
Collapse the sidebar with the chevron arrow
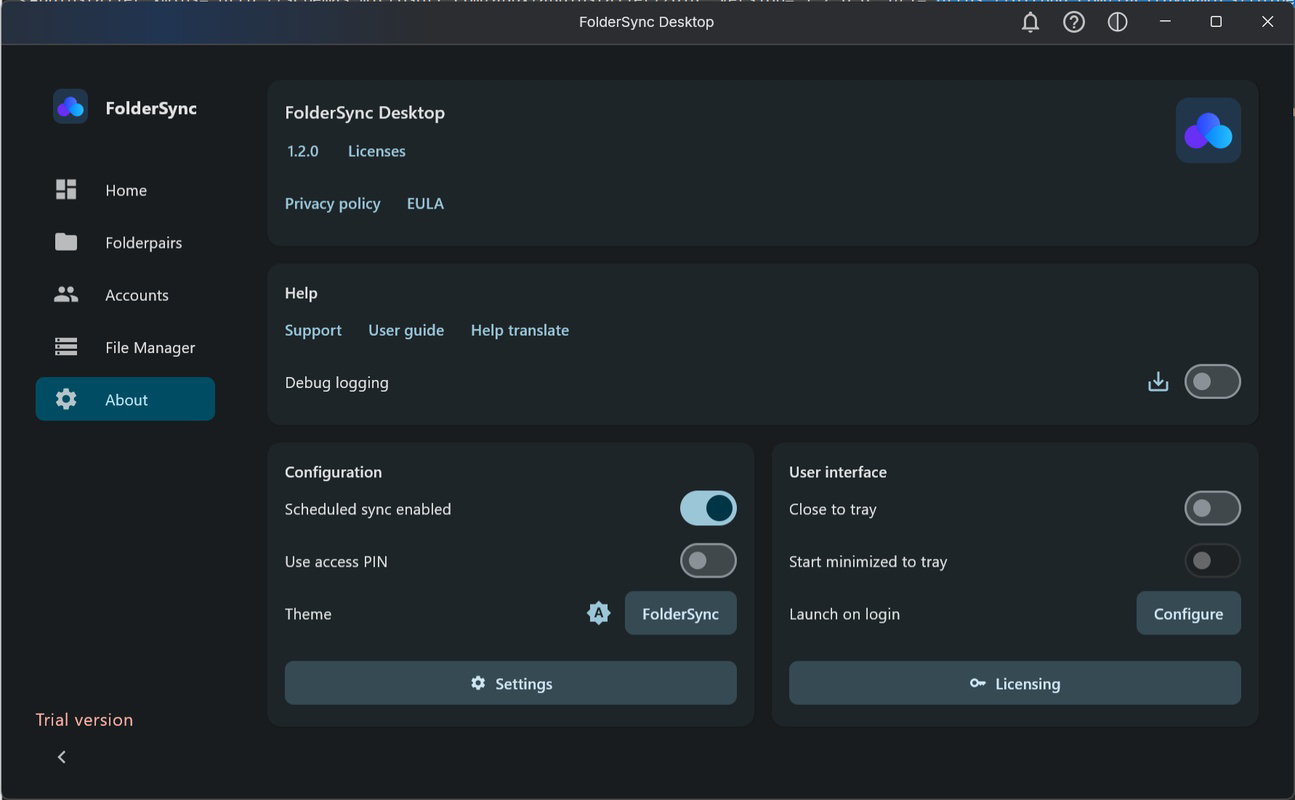(x=62, y=757)
